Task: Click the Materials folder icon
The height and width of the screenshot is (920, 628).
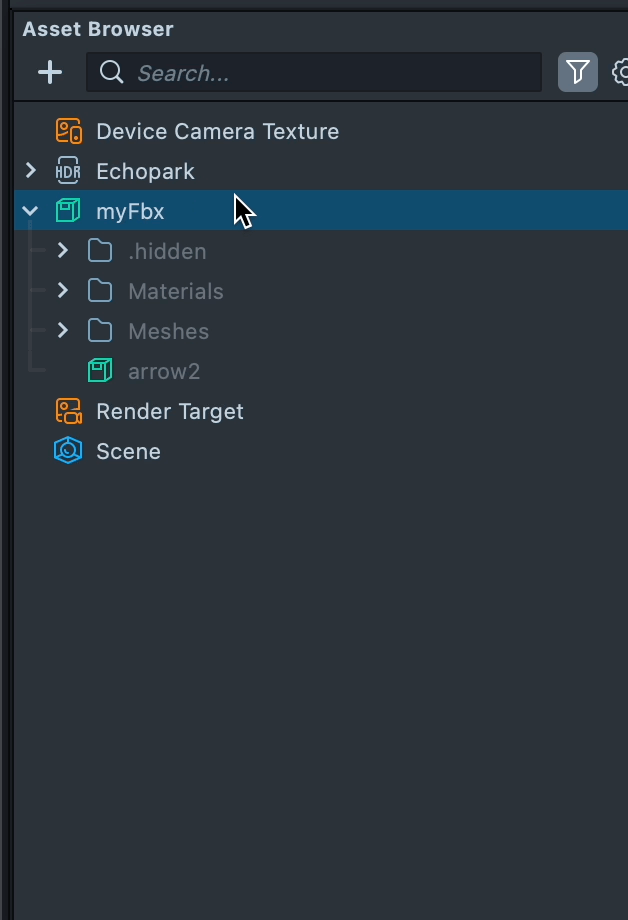Action: click(x=100, y=291)
